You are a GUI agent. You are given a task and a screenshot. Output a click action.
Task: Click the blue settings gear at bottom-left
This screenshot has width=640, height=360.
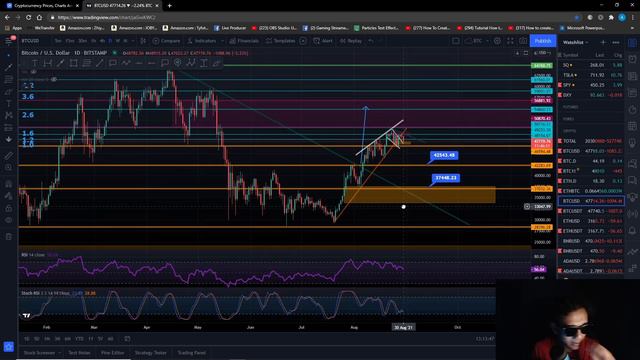pos(9,347)
